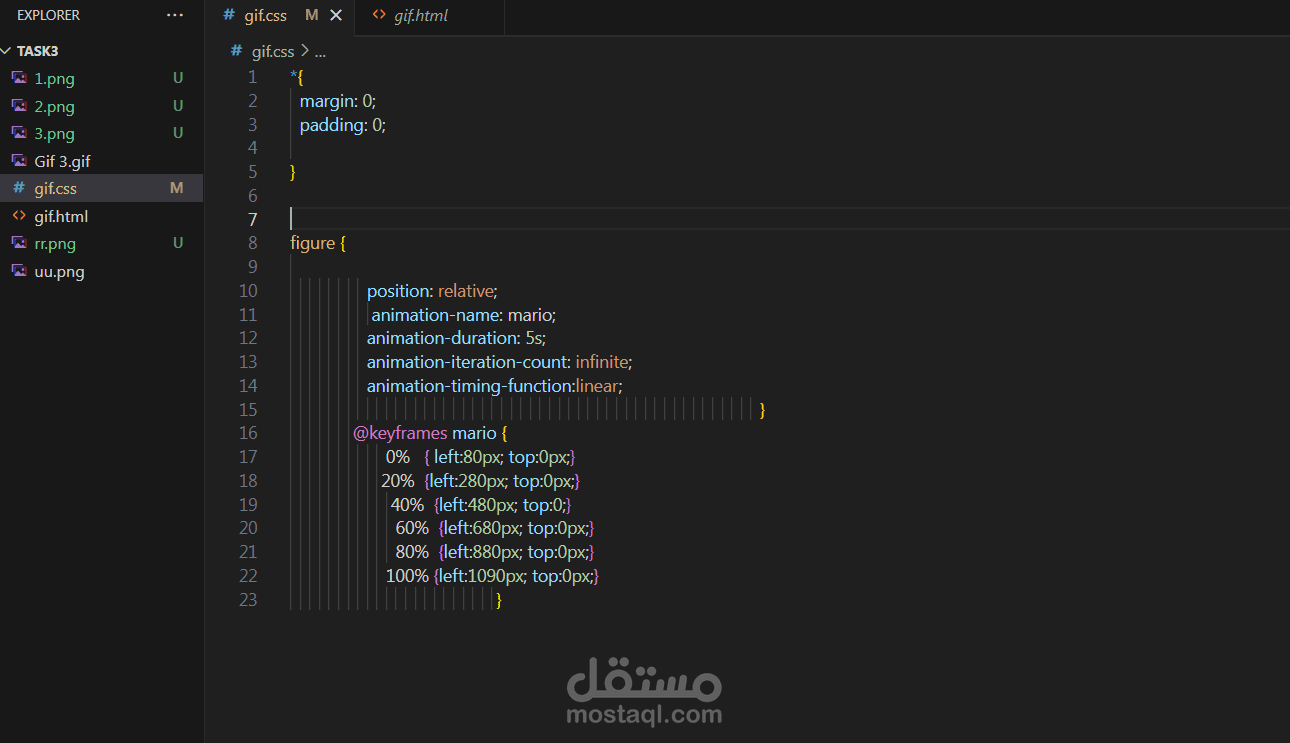1290x743 pixels.
Task: Click line number 7 in the gutter
Action: coord(252,219)
